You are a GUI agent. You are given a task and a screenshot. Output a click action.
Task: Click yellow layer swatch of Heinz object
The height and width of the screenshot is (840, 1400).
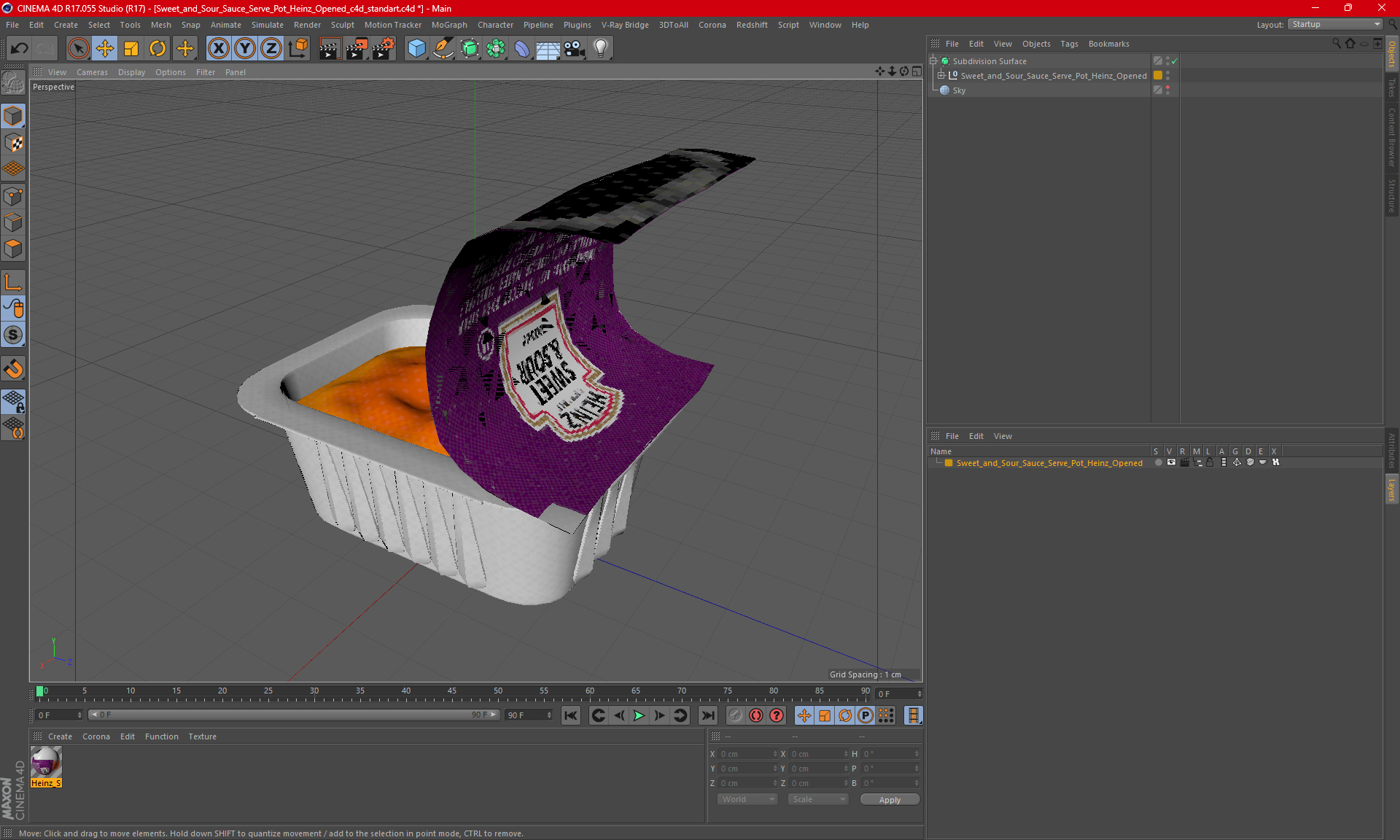1158,75
